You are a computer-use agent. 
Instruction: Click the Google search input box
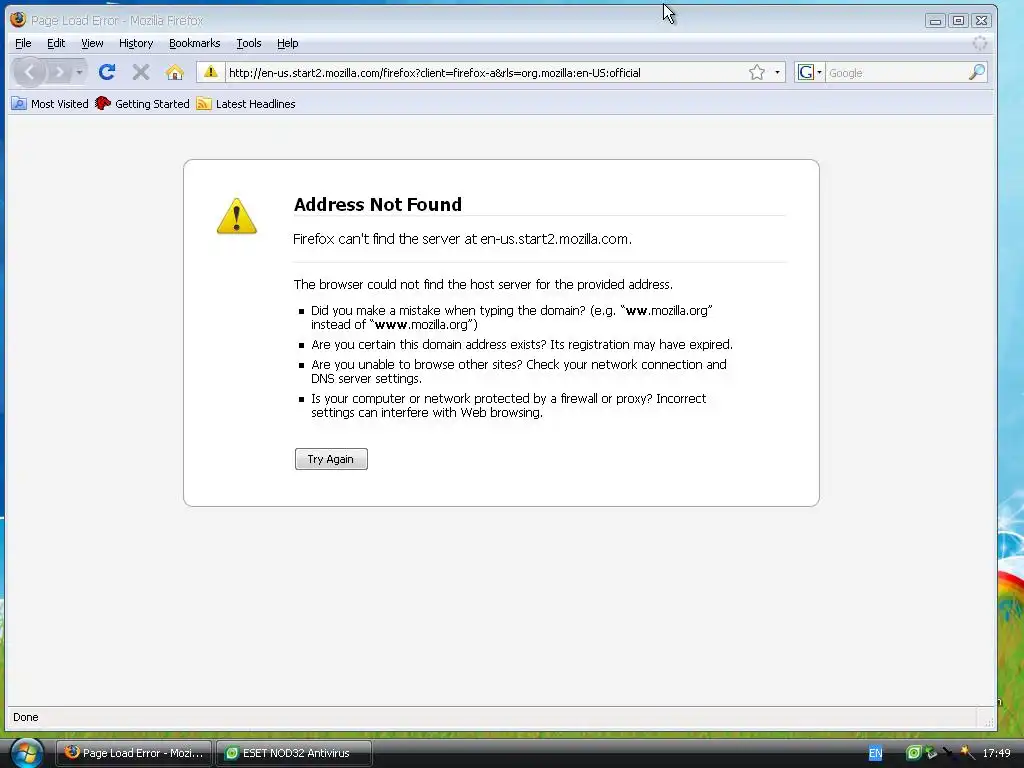(x=897, y=72)
